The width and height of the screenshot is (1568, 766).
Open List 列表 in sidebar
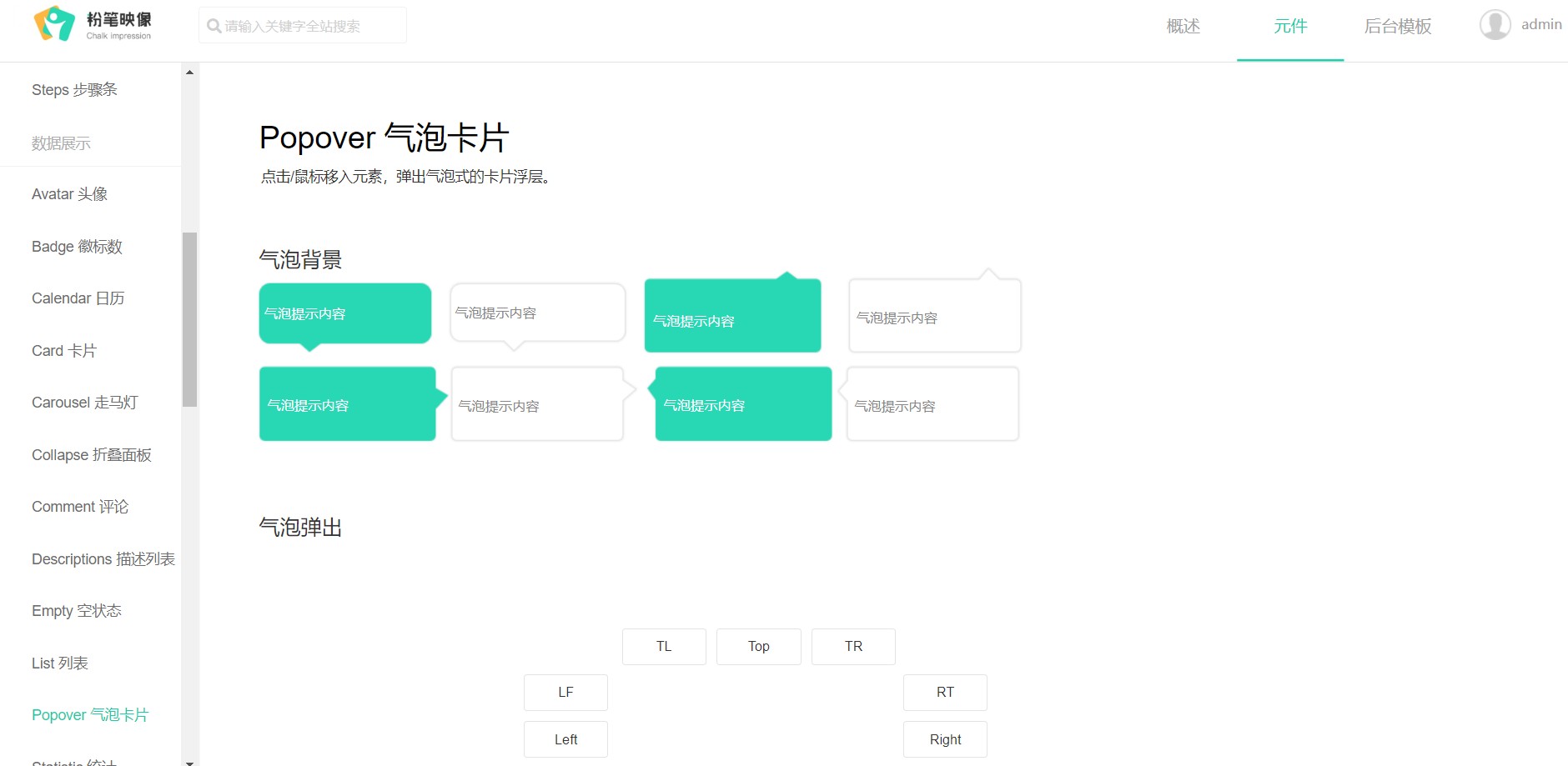click(60, 663)
